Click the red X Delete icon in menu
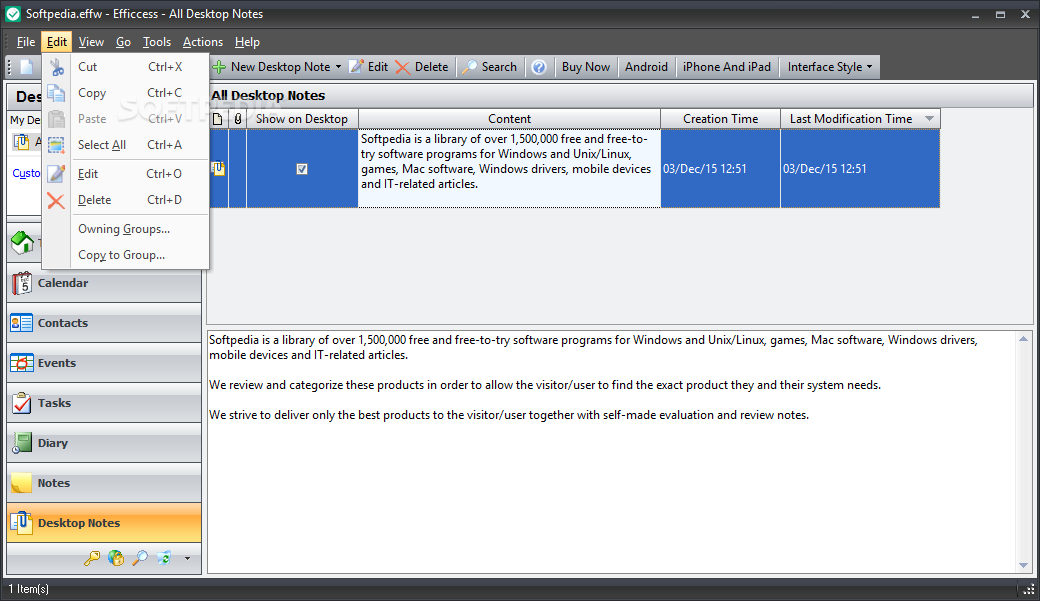This screenshot has width=1040, height=601. click(56, 200)
